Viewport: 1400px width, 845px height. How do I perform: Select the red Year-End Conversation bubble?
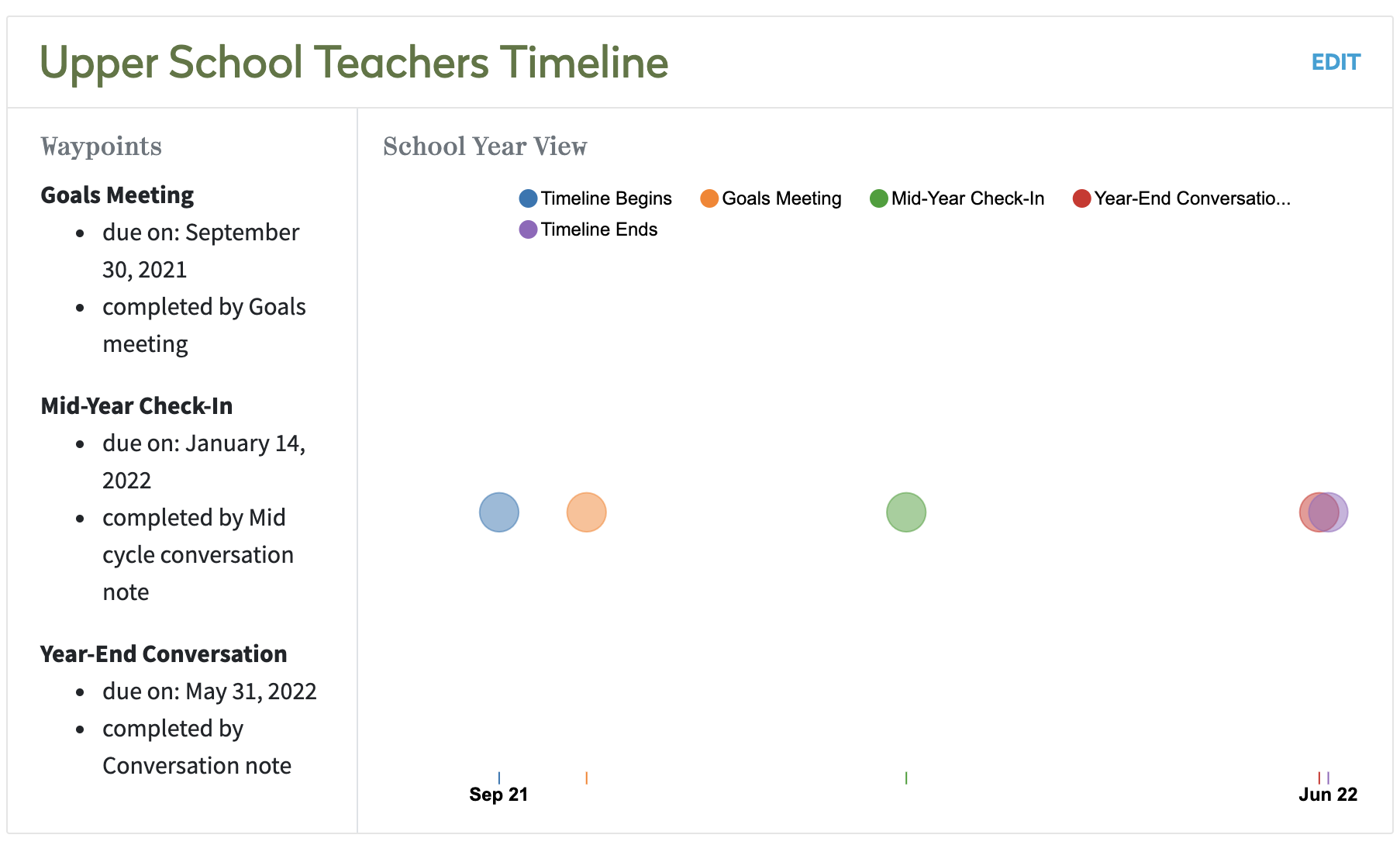point(1306,512)
